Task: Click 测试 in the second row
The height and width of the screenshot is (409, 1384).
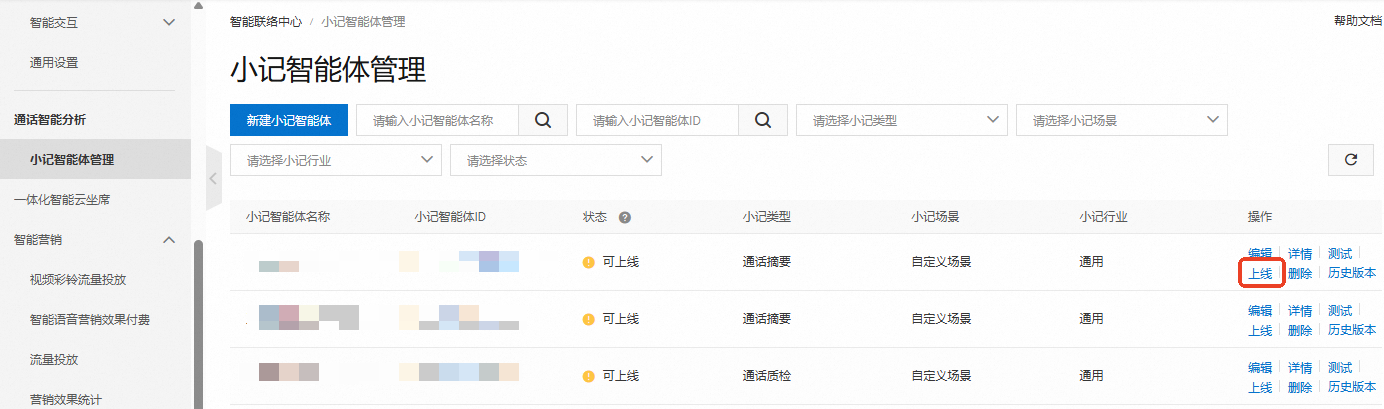Action: click(x=1340, y=311)
